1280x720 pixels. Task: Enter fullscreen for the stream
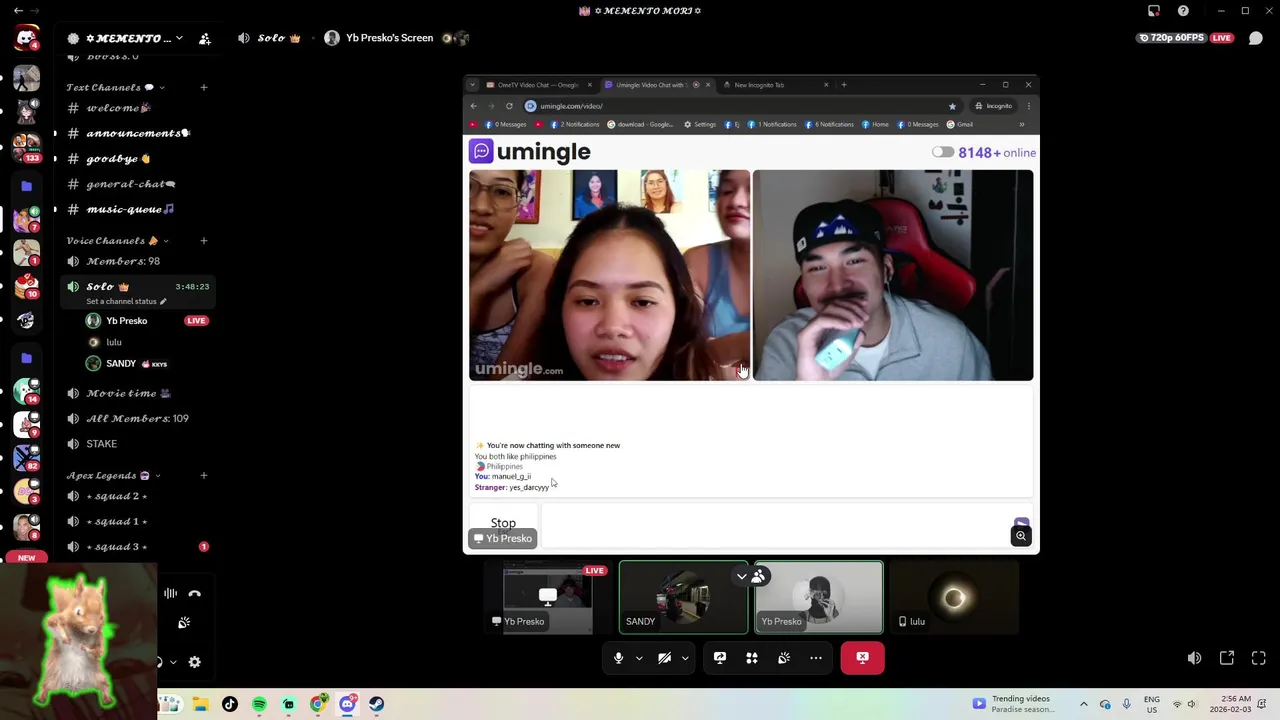1259,658
